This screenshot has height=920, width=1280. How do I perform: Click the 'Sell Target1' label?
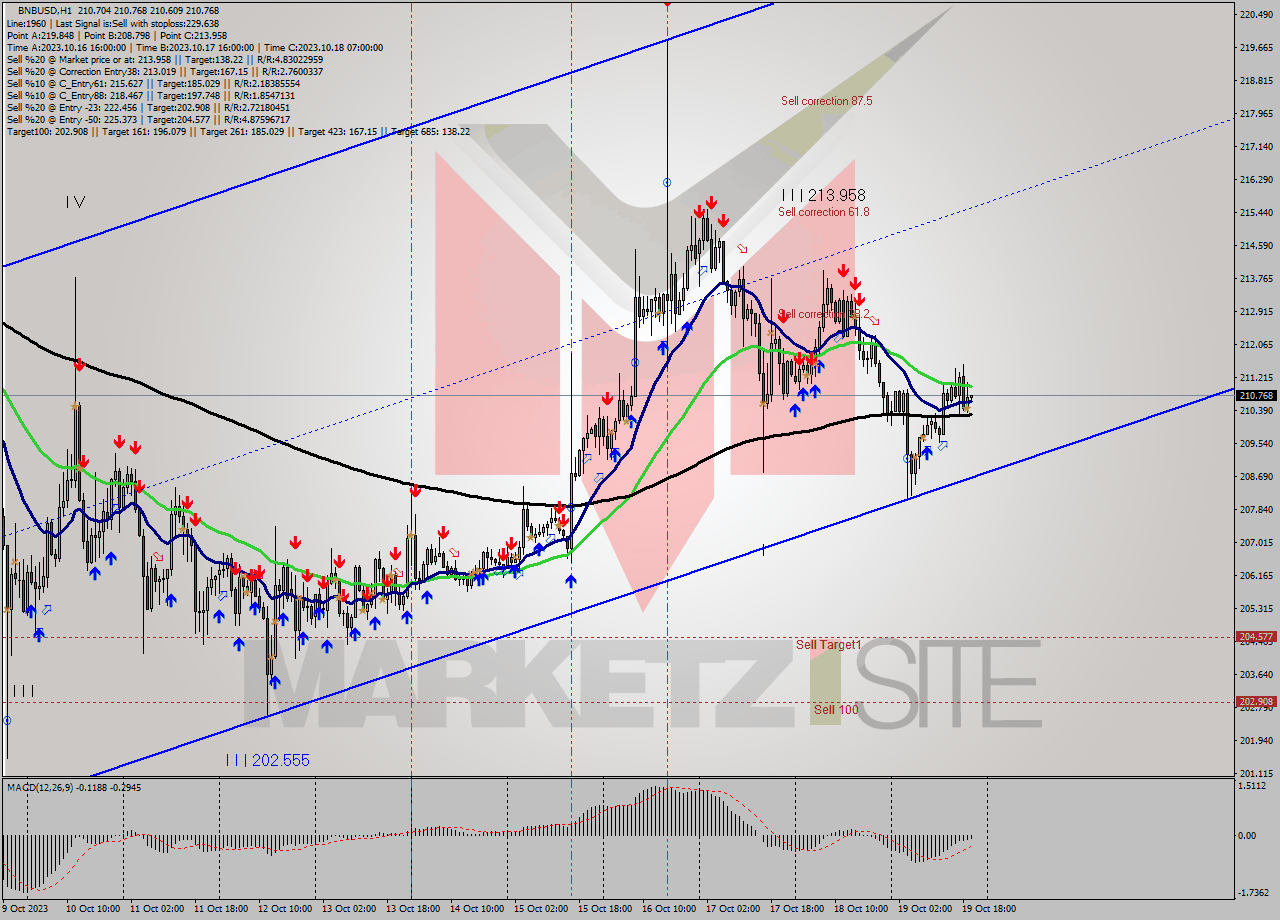click(828, 645)
